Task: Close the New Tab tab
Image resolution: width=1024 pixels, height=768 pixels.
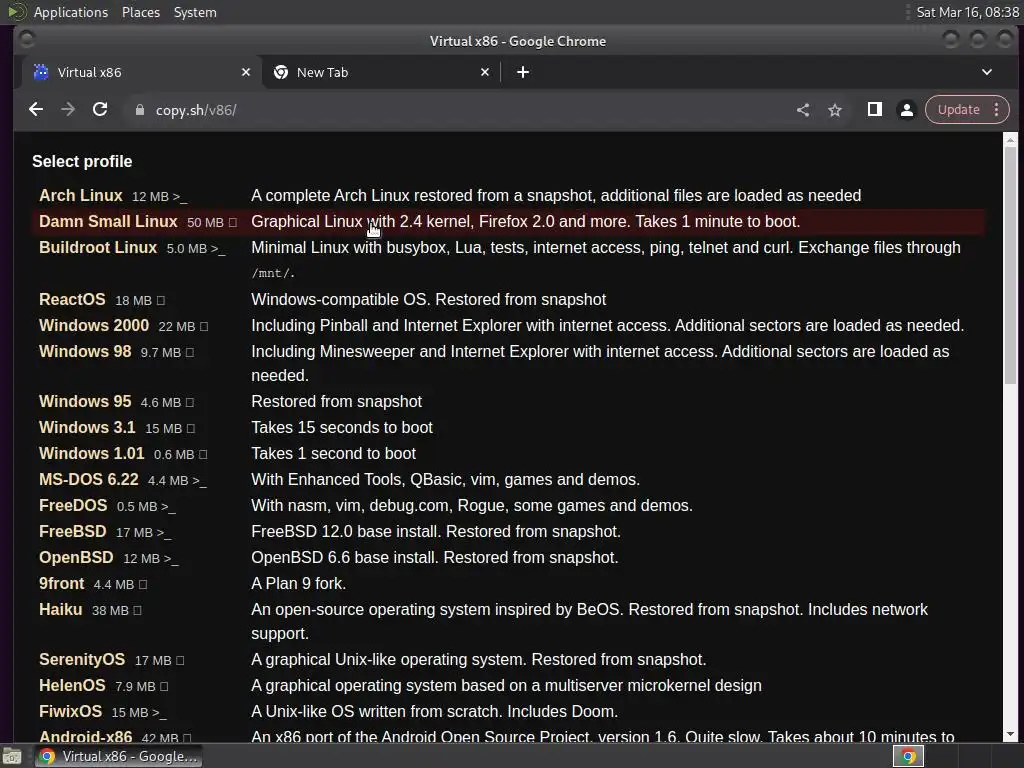Action: click(485, 72)
